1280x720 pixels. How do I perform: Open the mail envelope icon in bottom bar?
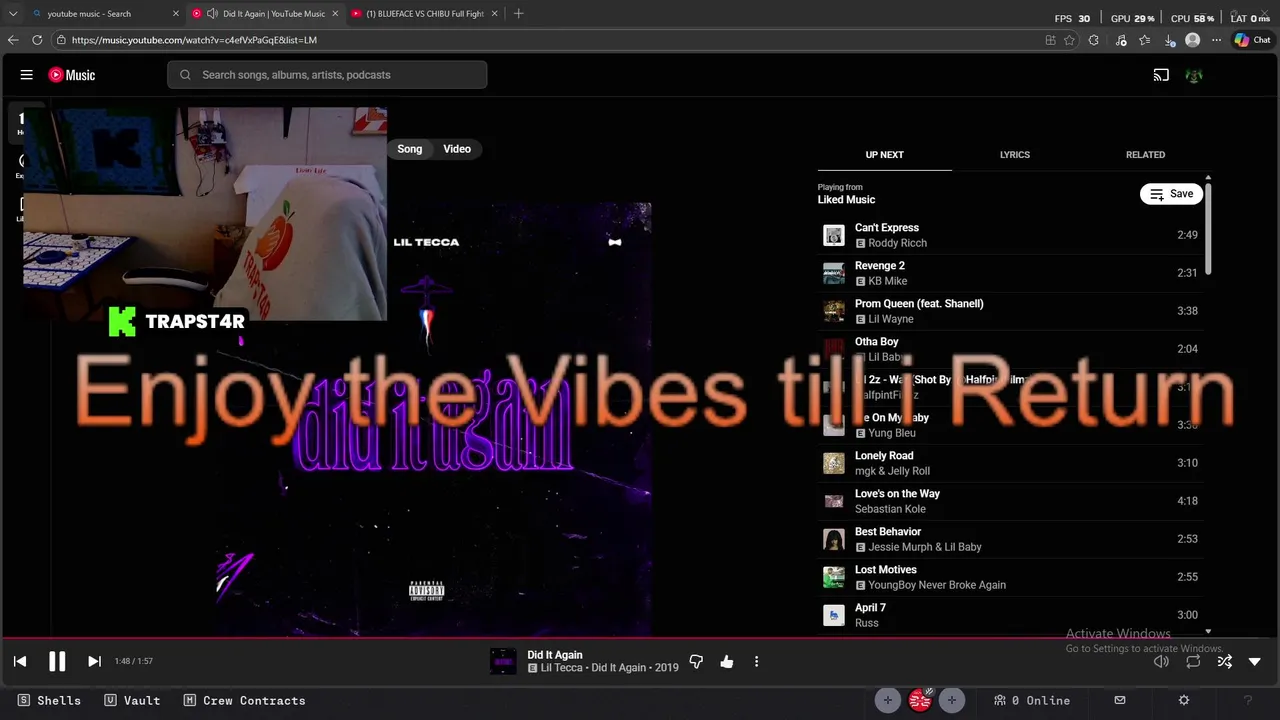[x=1120, y=701]
